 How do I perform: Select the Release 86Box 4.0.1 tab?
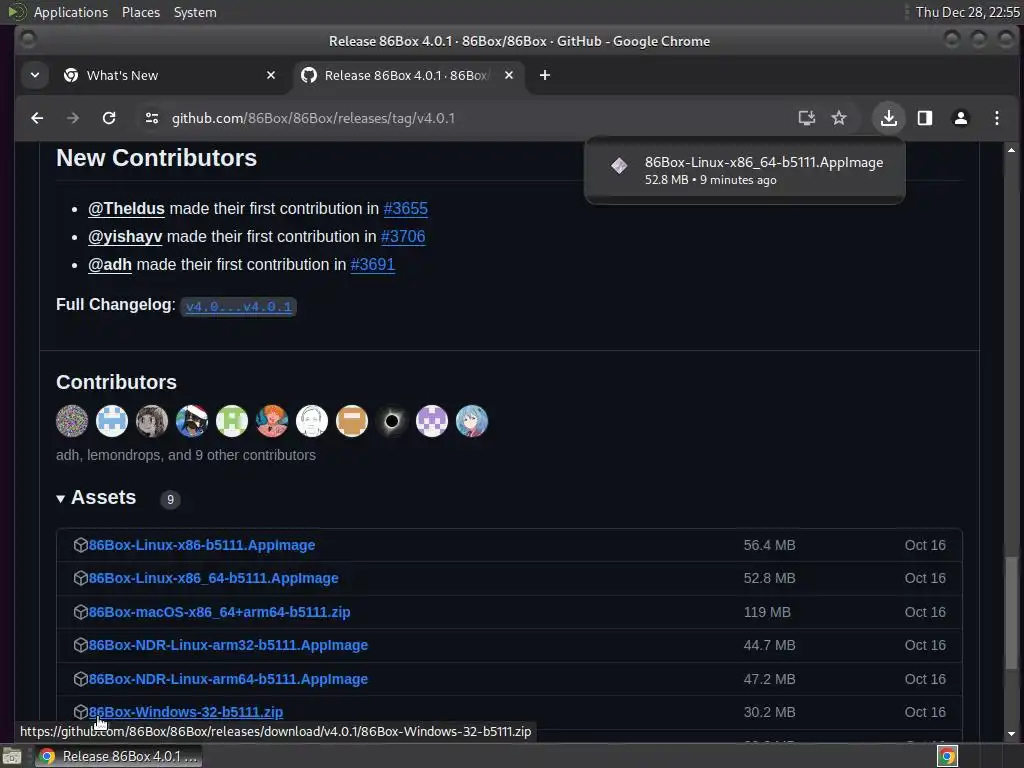[409, 75]
